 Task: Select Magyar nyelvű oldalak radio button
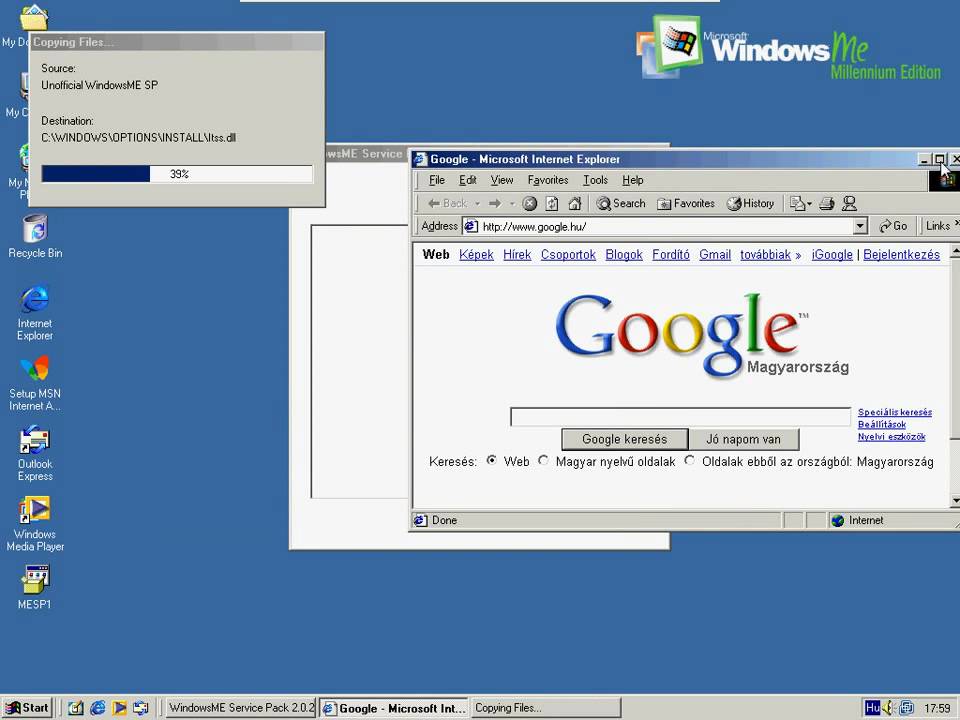click(x=543, y=460)
